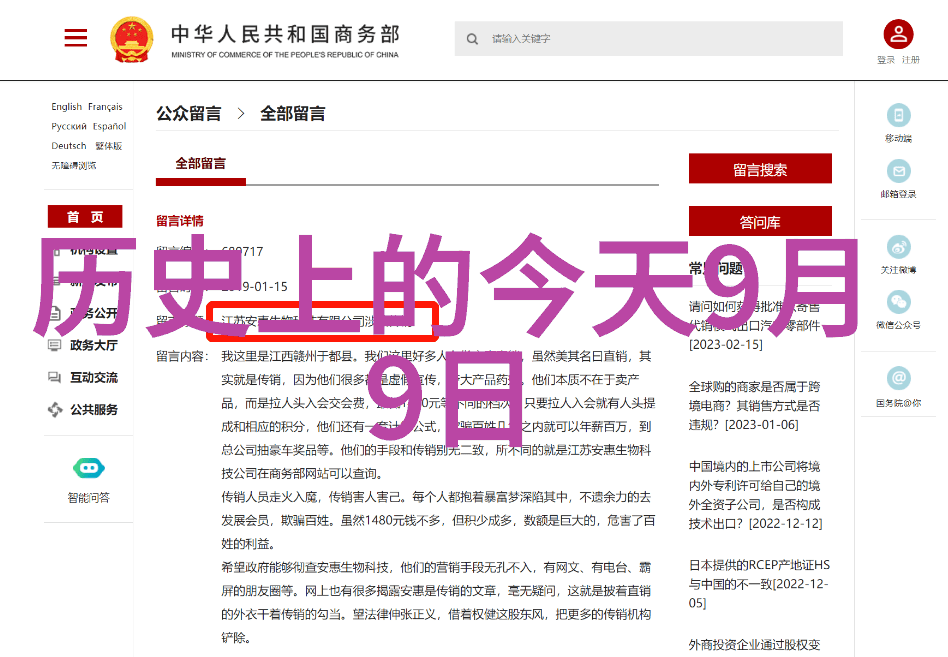
Task: Open 互动交流 in the sidebar menu
Action: (x=93, y=378)
